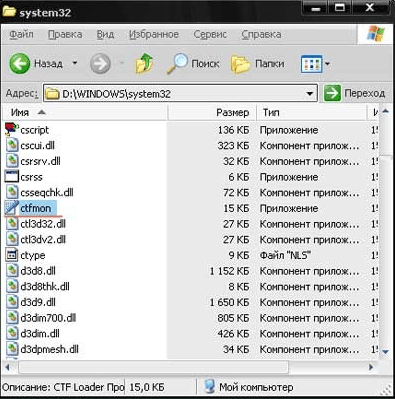Open the address bar dropdown list
Viewport: 395px width, 399px height.
tap(310, 94)
